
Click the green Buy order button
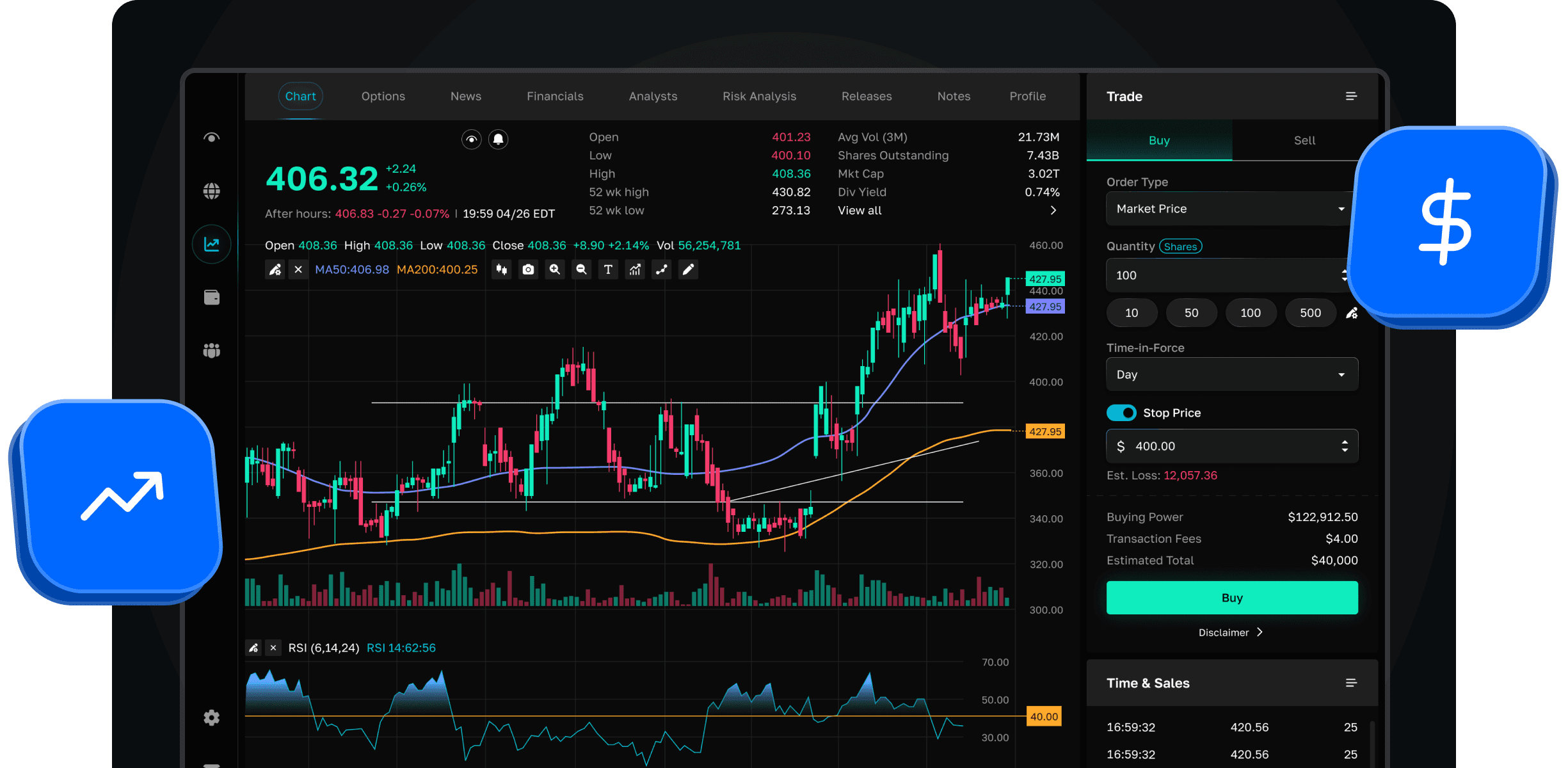(x=1231, y=598)
